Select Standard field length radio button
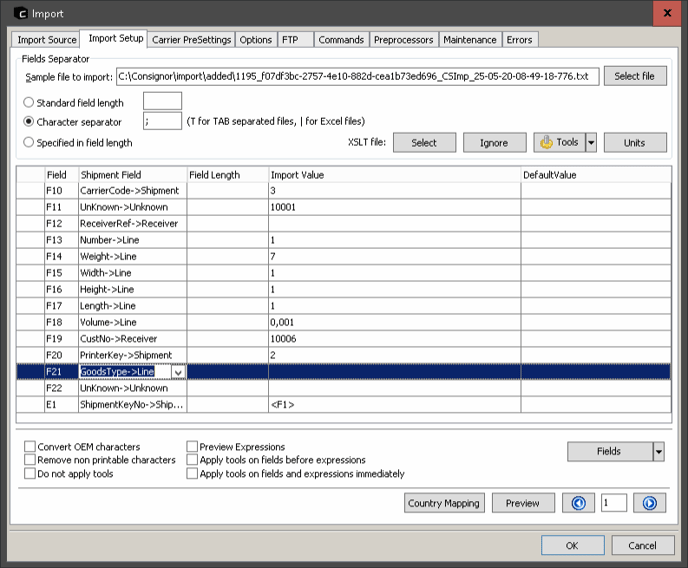 pyautogui.click(x=29, y=103)
